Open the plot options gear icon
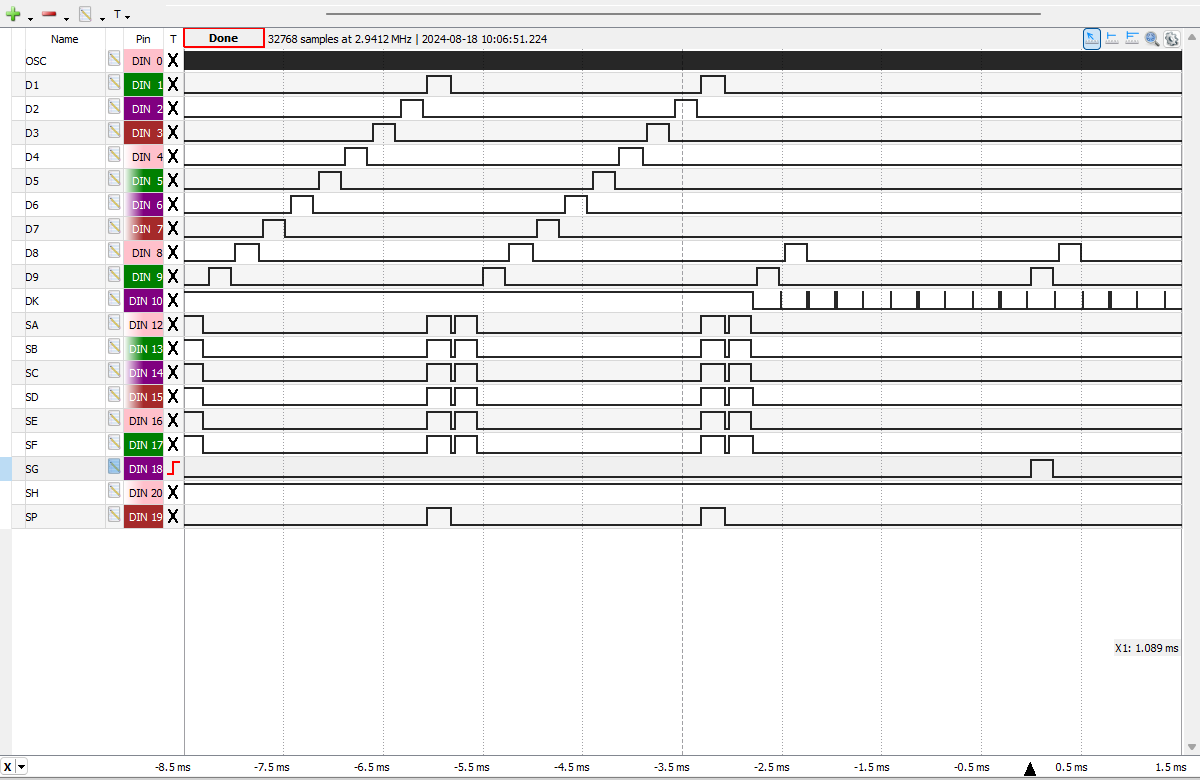The width and height of the screenshot is (1200, 780). (x=1171, y=38)
